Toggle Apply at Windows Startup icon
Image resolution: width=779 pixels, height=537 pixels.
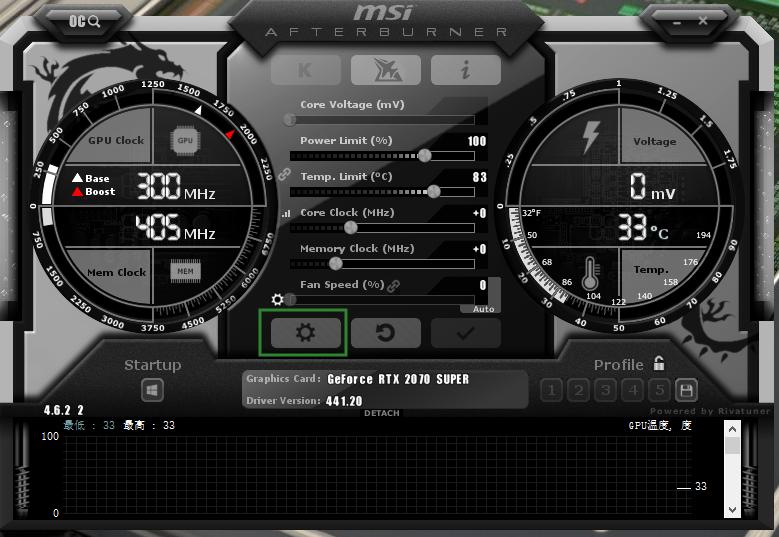point(152,390)
